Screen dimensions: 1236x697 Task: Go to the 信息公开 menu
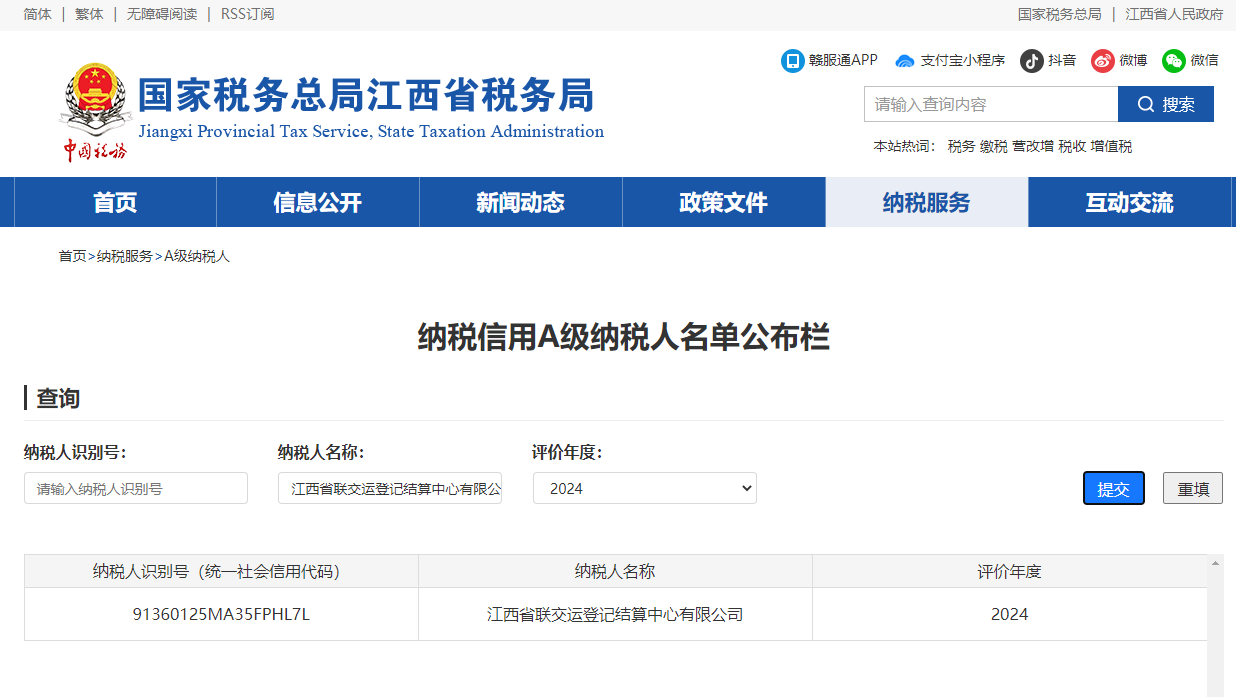click(317, 203)
